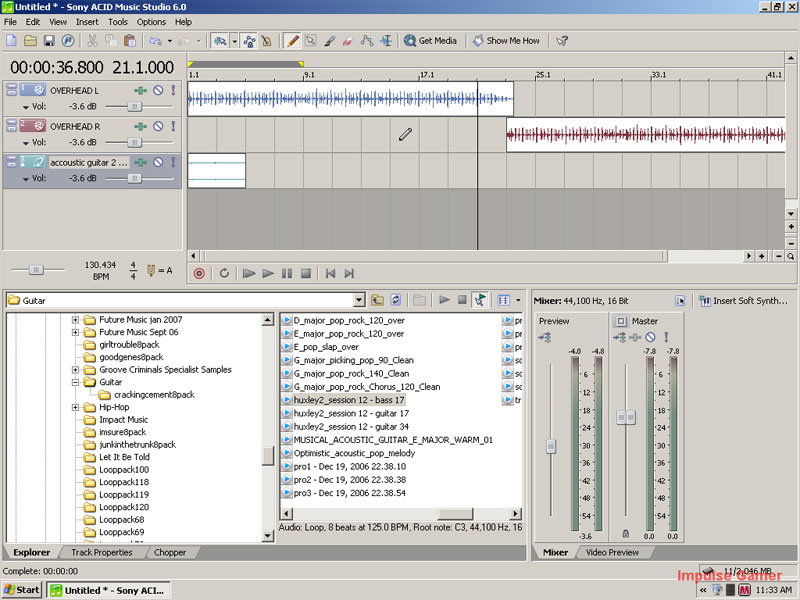The image size is (800, 600).
Task: Open the Guitar folder path dropdown
Action: click(359, 300)
